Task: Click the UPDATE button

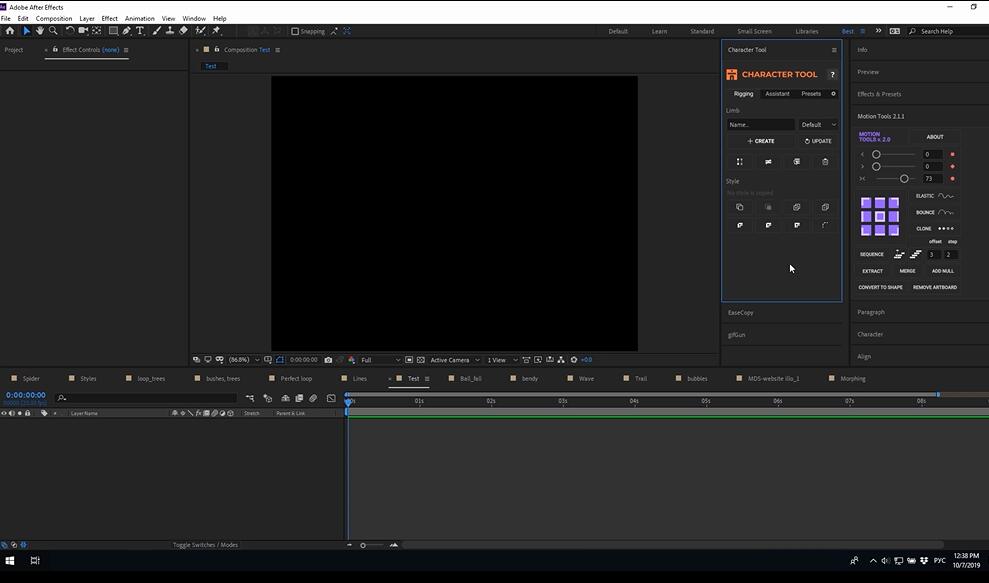Action: (818, 141)
